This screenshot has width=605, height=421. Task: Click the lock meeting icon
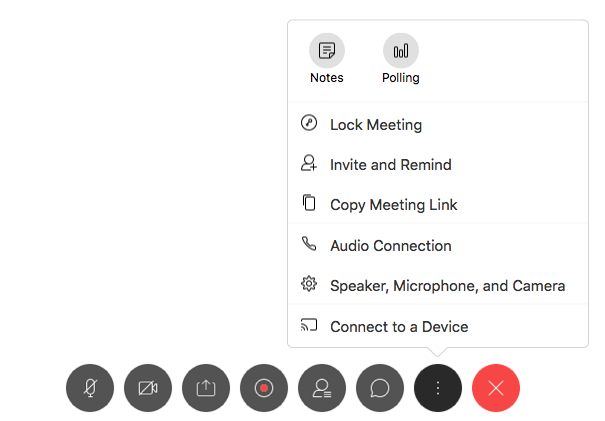[309, 124]
